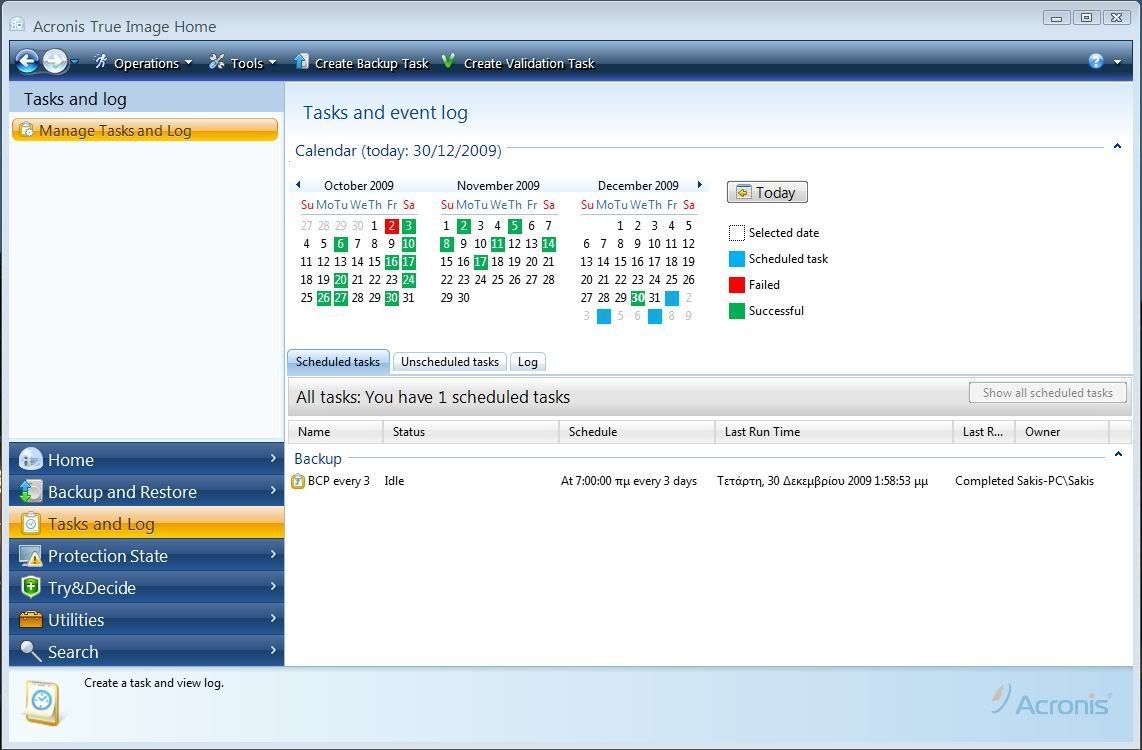Click the Protection State warning monitor icon
Viewport: 1142px width, 750px height.
click(x=29, y=555)
